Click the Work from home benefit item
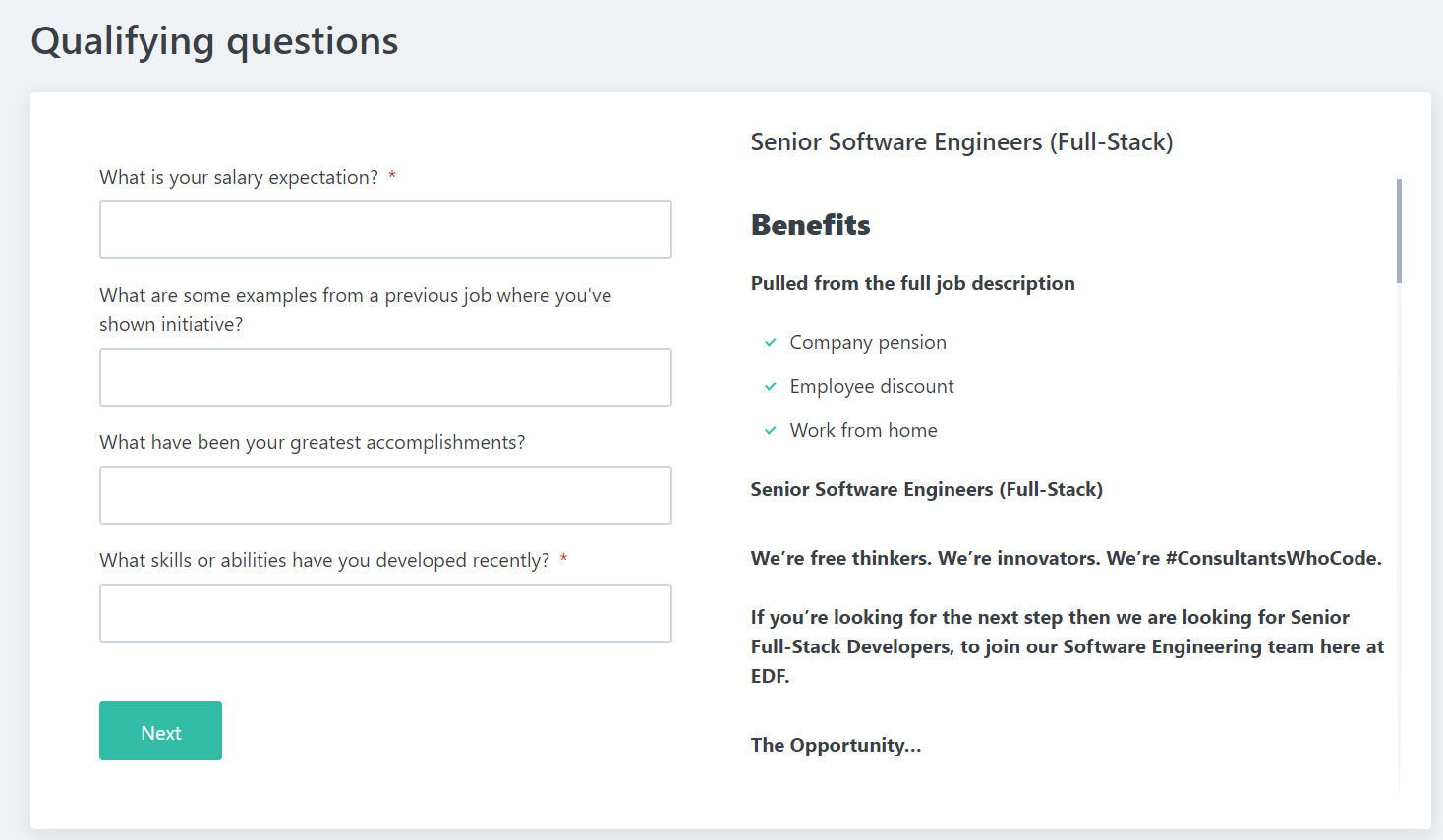This screenshot has height=840, width=1443. (x=863, y=431)
